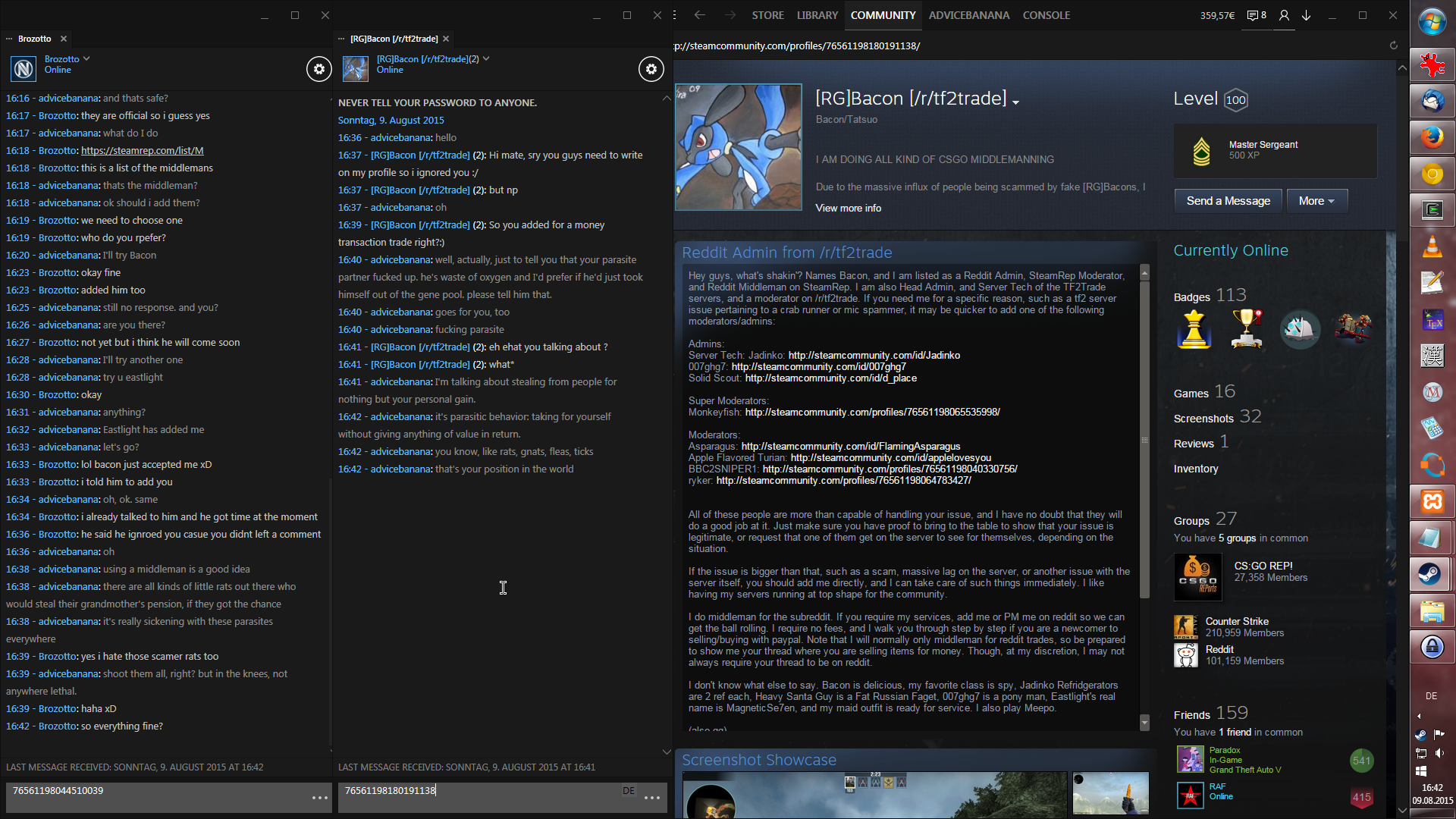Close the Brozotto chat tab

tap(64, 39)
